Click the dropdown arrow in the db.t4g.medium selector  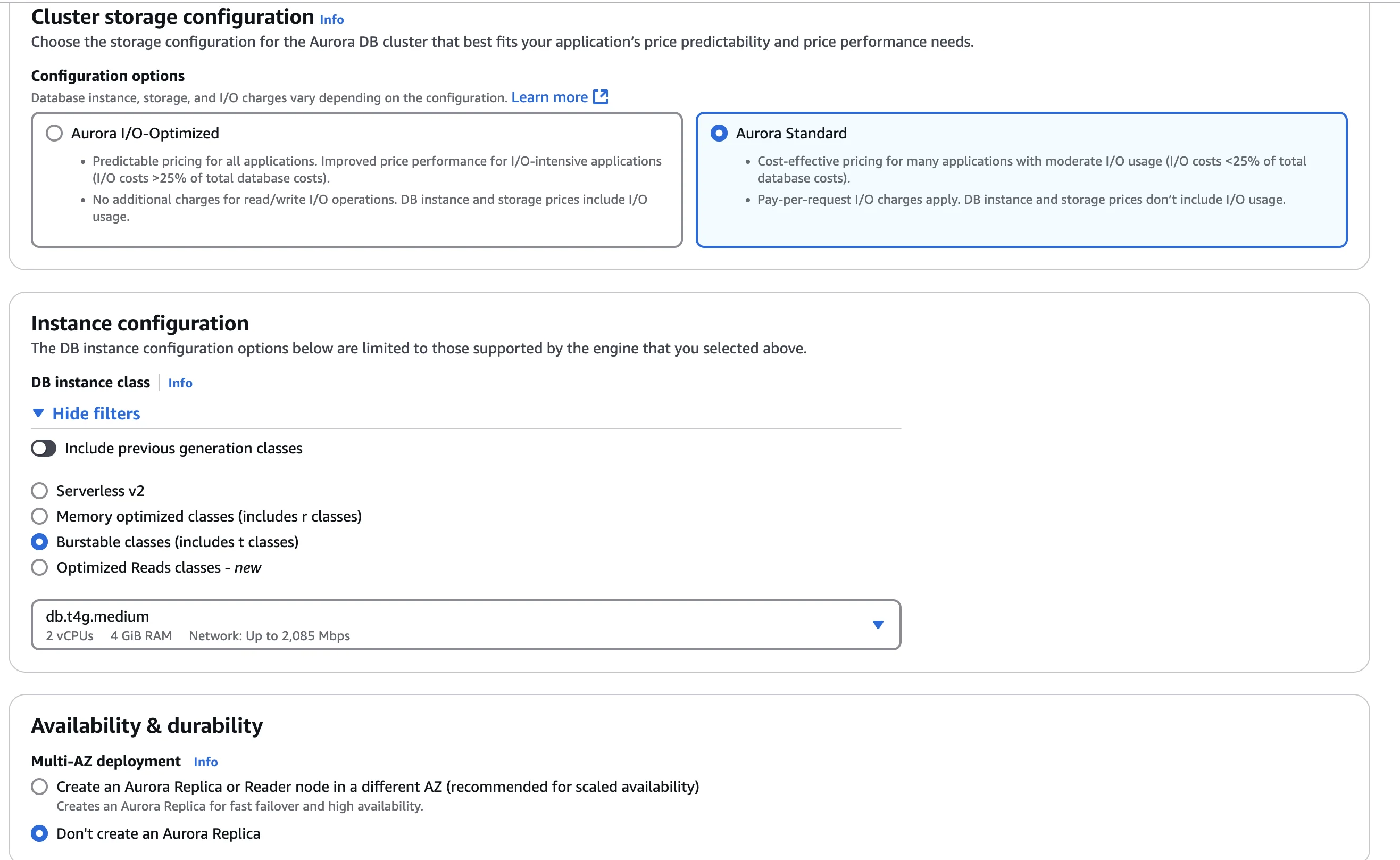click(878, 625)
